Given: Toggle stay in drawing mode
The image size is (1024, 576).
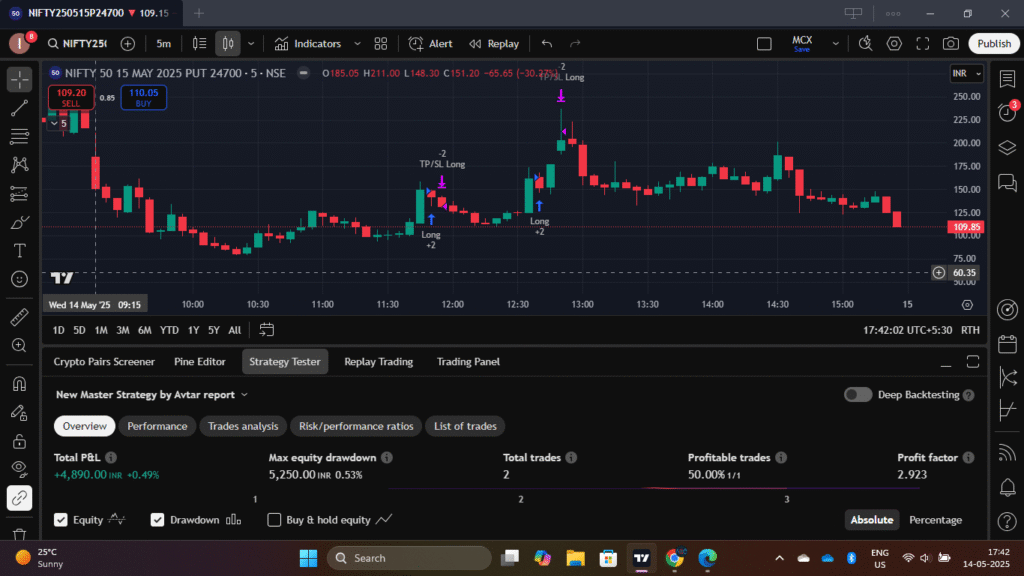Looking at the screenshot, I should 20,413.
